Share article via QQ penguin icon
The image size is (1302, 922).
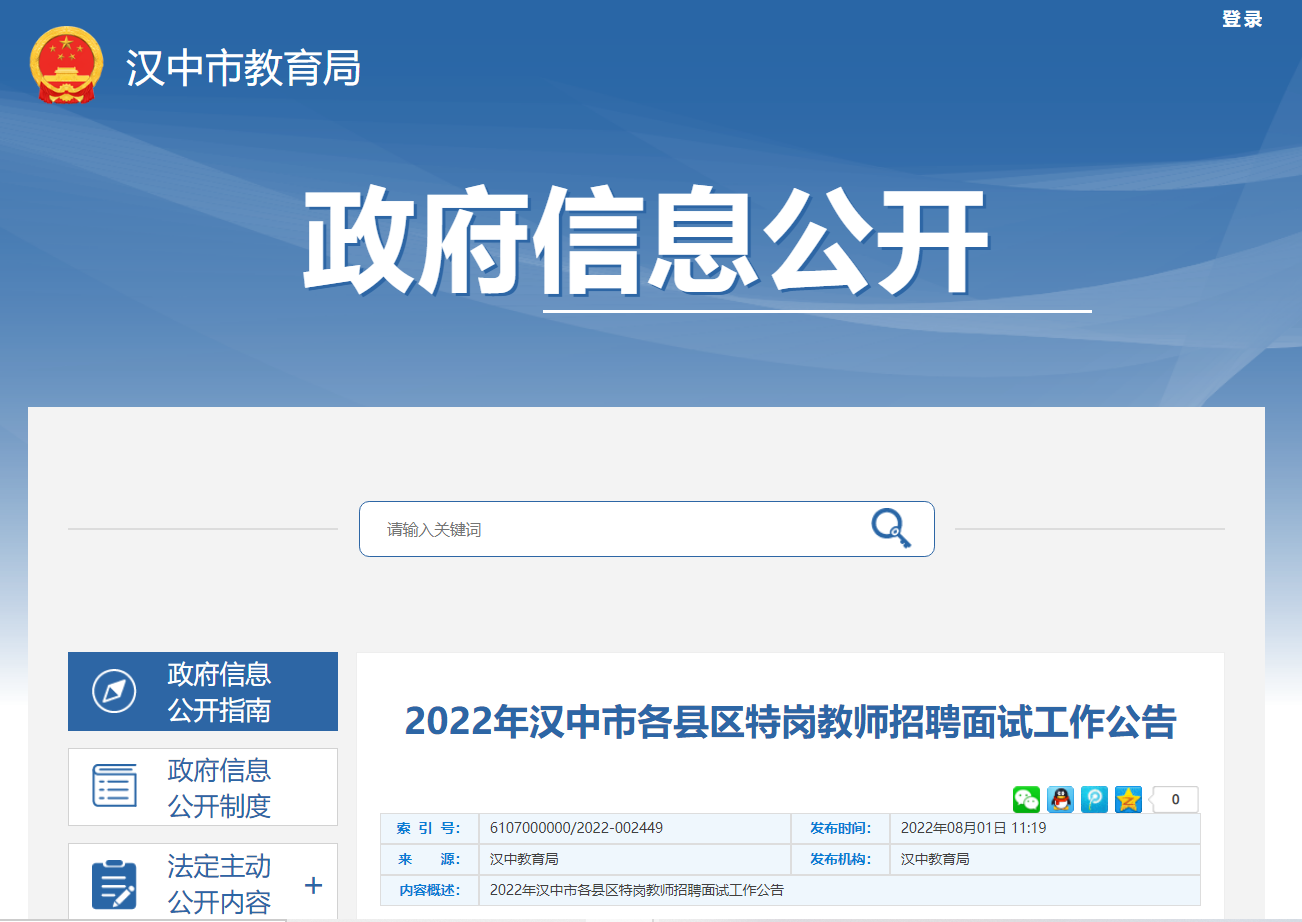point(1061,799)
